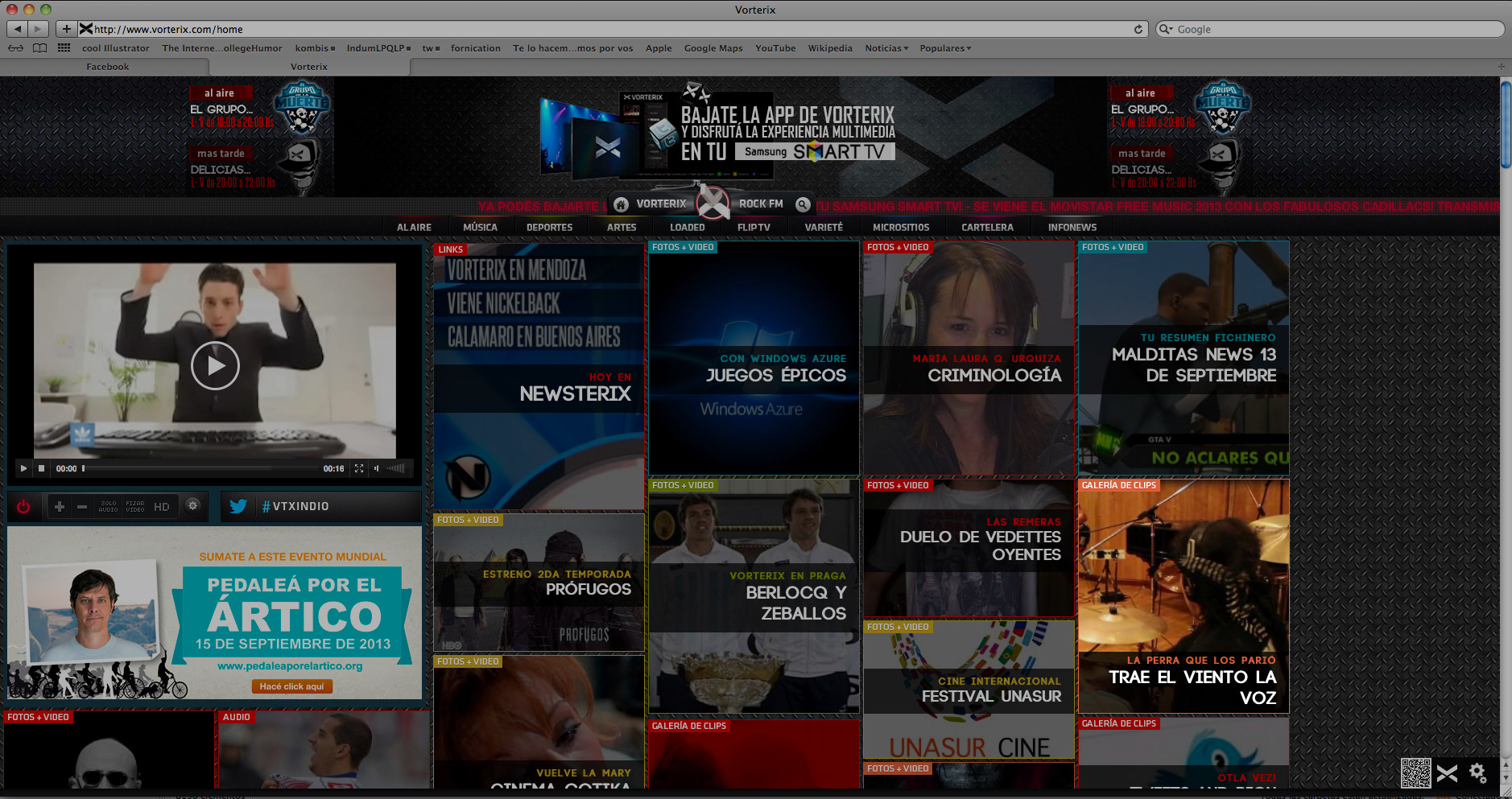1512x799 pixels.
Task: Open the MALDITAS NEWS 13 DE SEPTIEMBRE tile
Action: 1184,357
